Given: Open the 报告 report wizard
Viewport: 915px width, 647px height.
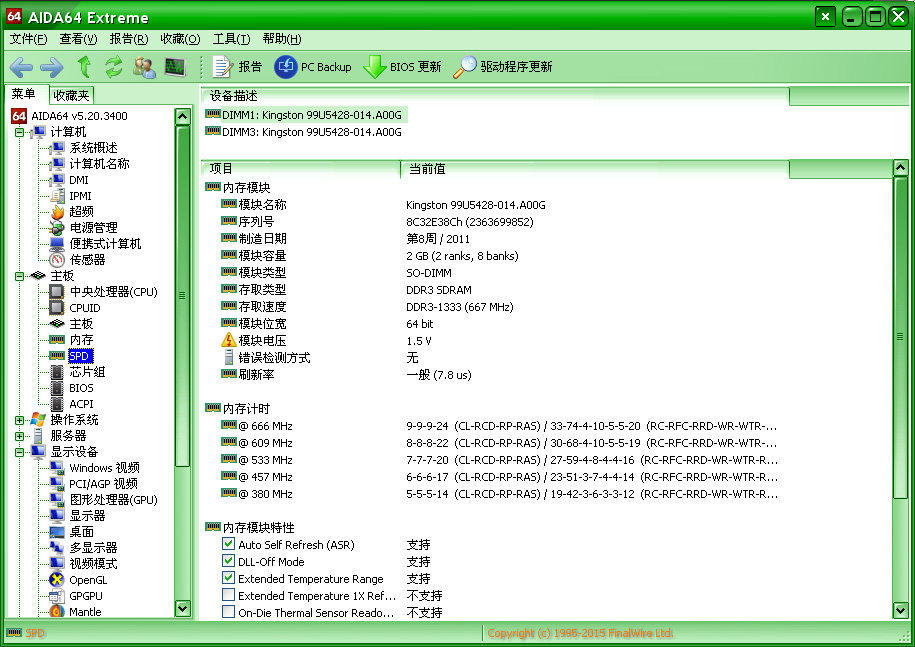Looking at the screenshot, I should (x=237, y=67).
